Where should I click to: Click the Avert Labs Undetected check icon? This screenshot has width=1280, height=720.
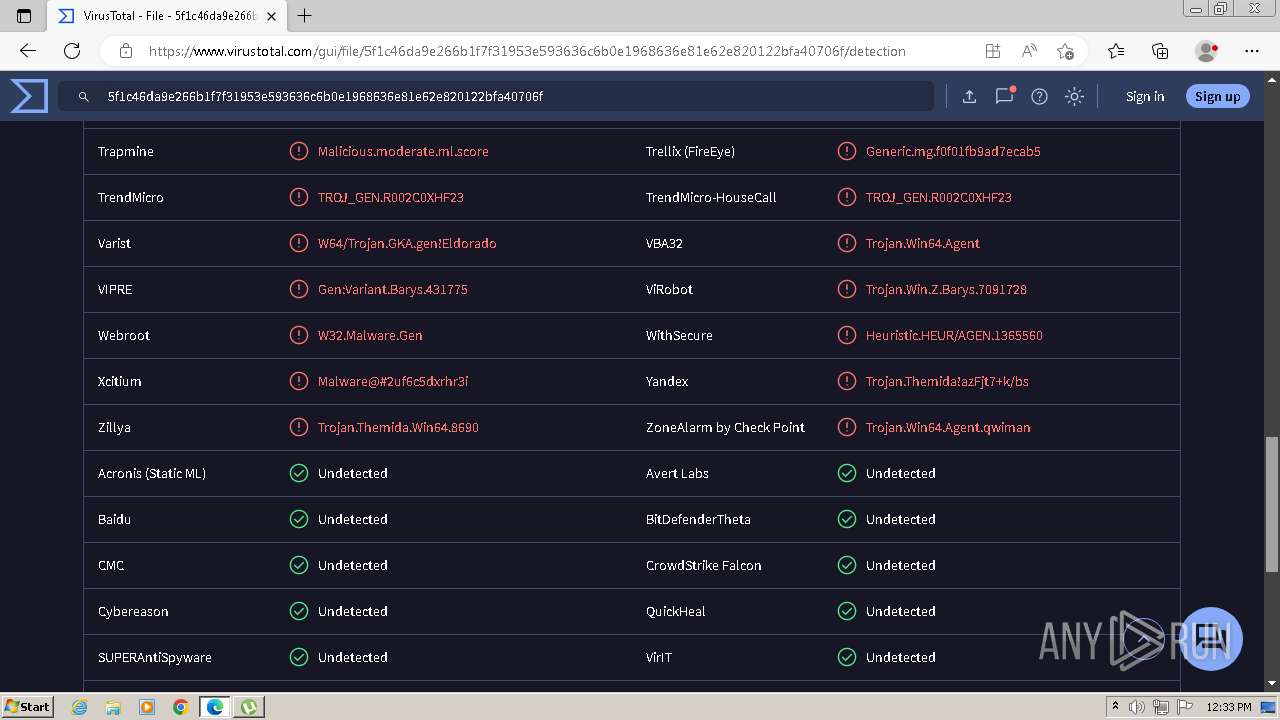pos(847,473)
